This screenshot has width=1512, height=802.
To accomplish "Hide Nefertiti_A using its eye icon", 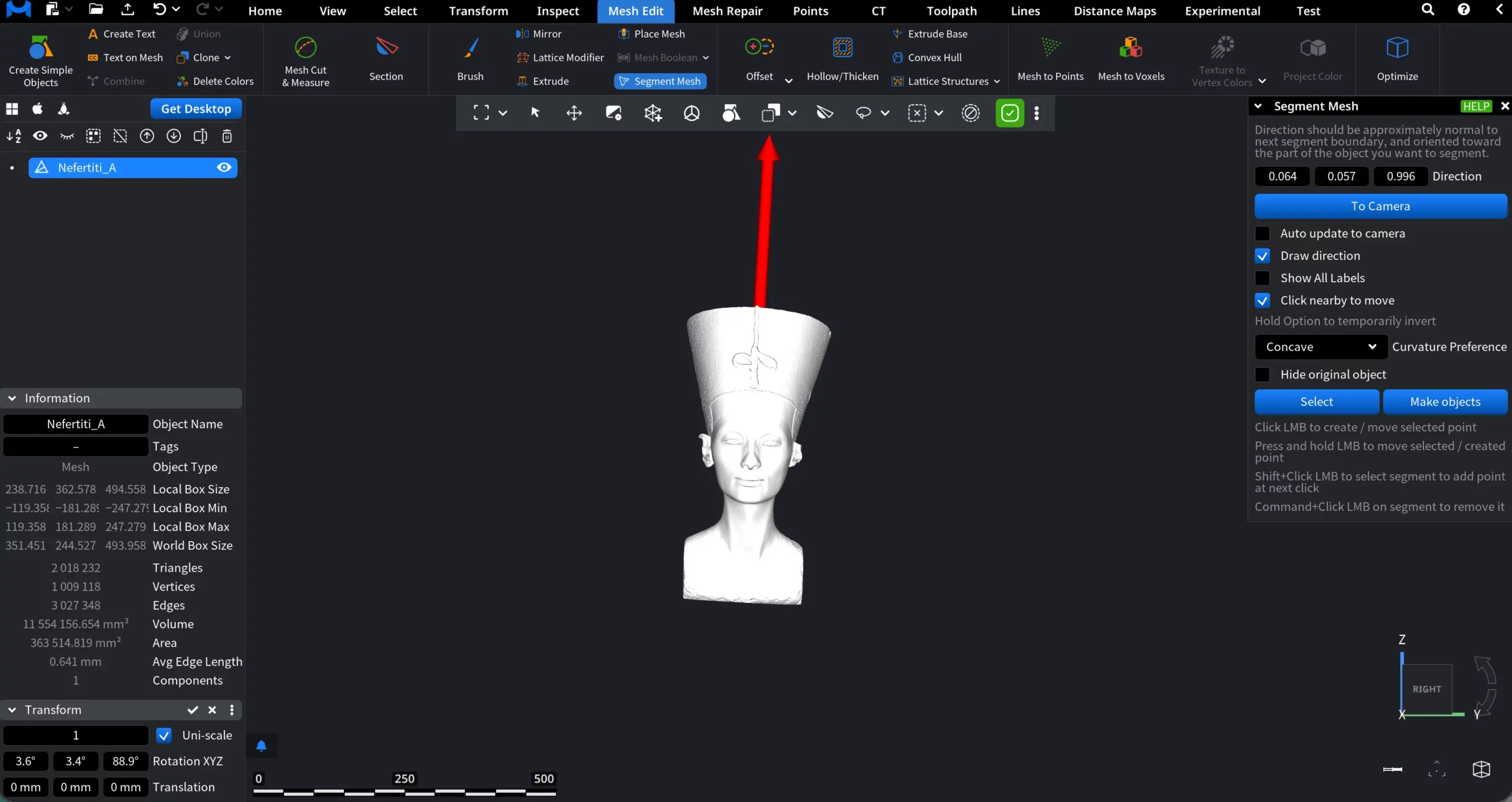I will point(224,168).
